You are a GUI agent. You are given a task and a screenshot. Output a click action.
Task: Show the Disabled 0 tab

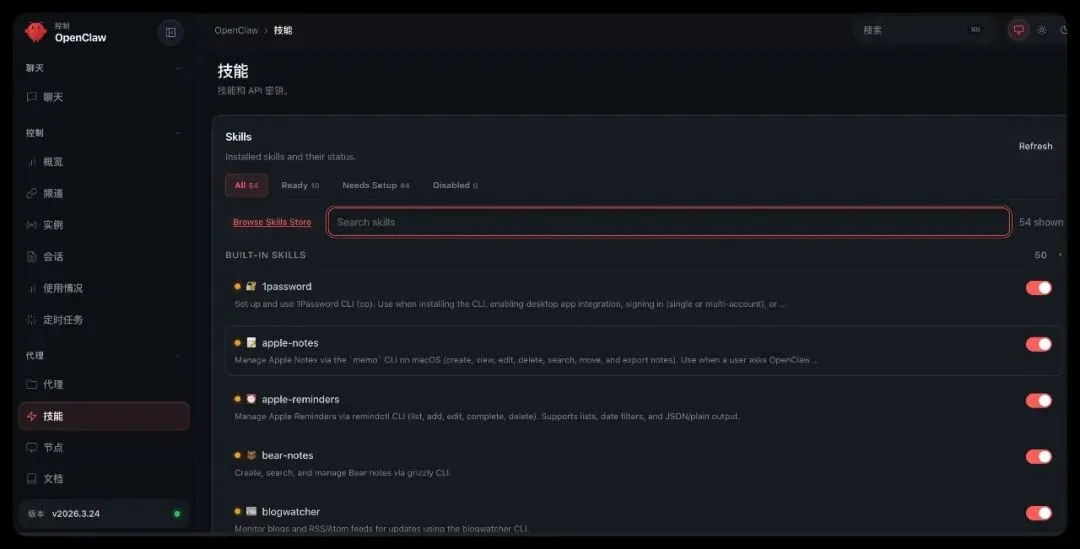point(455,185)
